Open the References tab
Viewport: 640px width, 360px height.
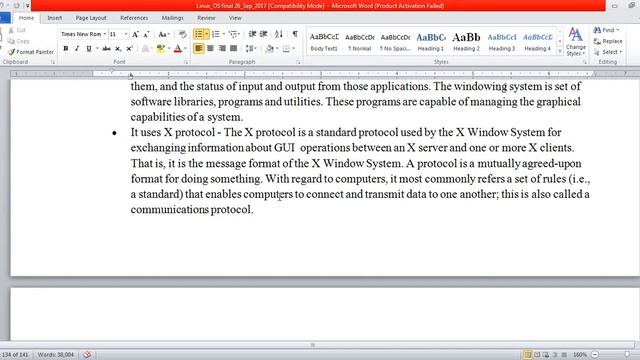tap(134, 18)
